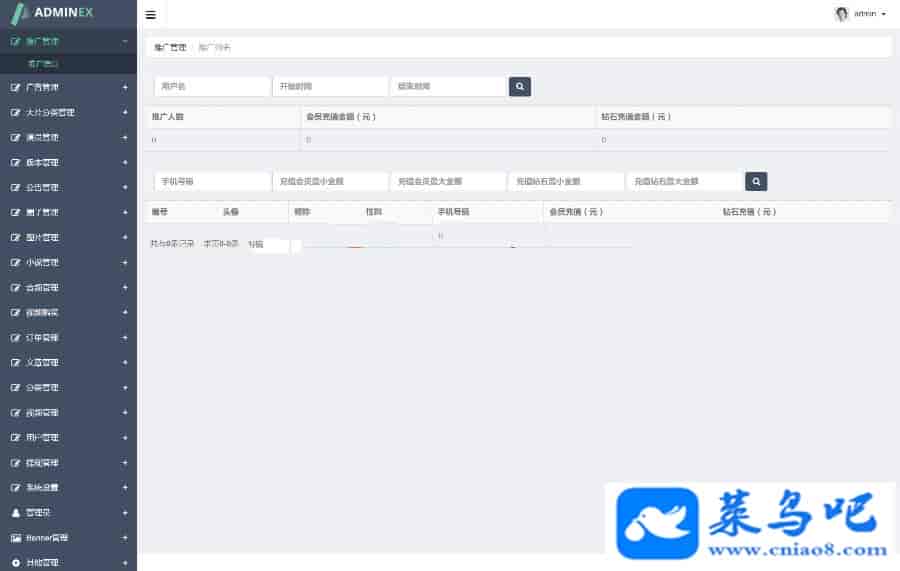Expand the 小说管理 section with plus
This screenshot has width=900, height=571.
coord(125,263)
